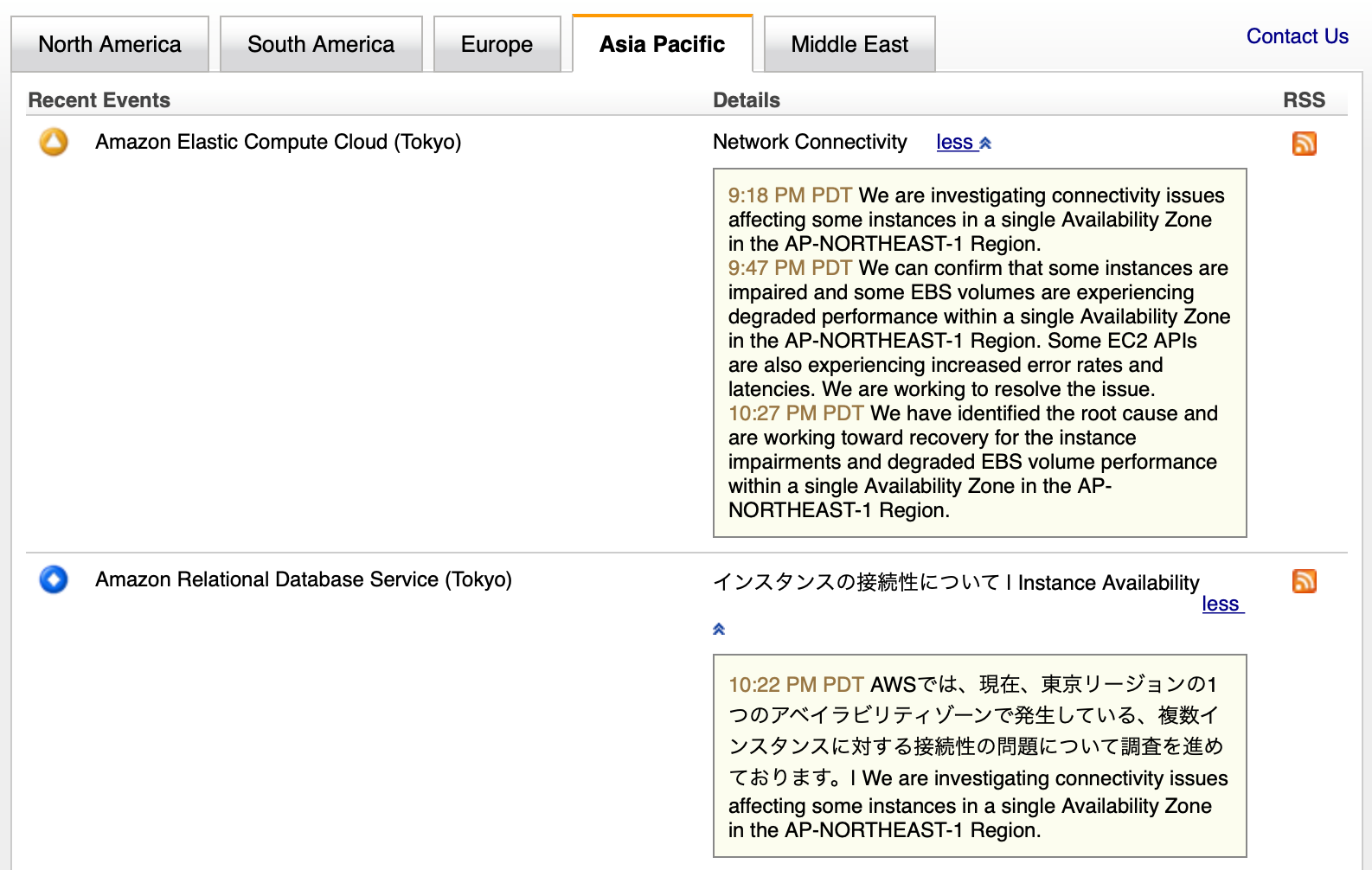
Task: Click the Japanese Instance Availability event title
Action: click(x=956, y=583)
